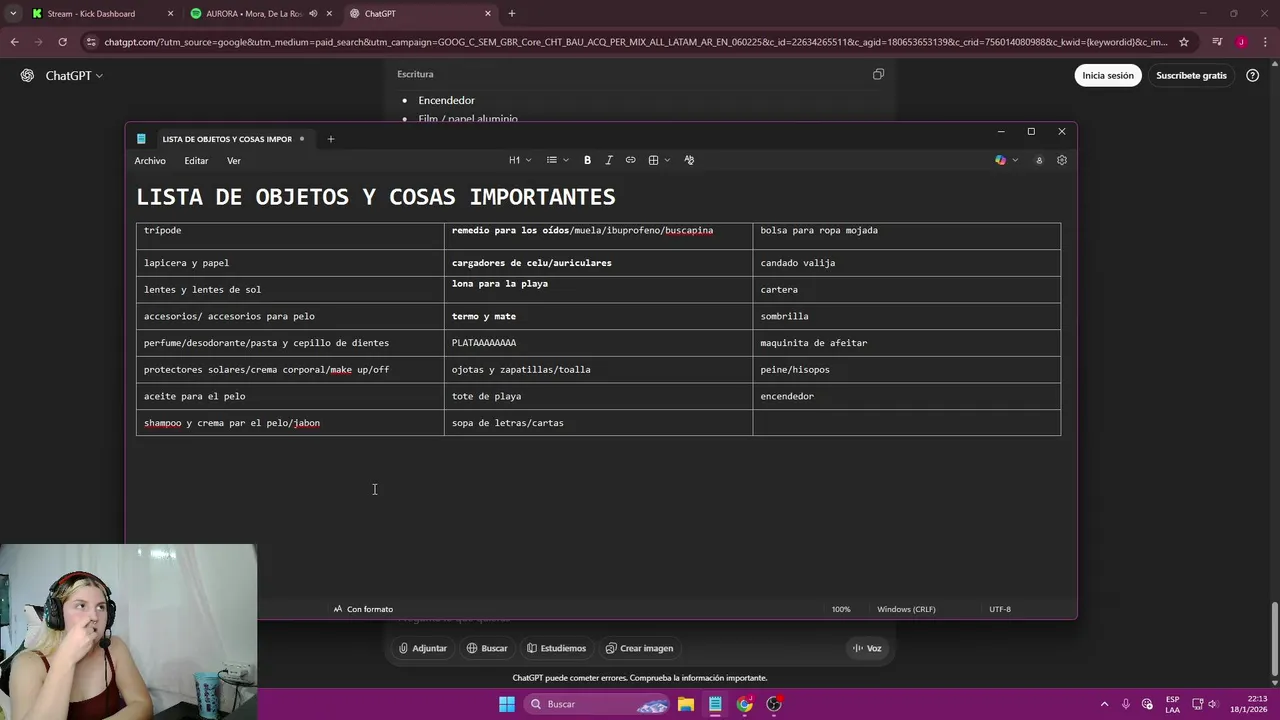Open the Notepad account profile icon

click(x=1039, y=160)
